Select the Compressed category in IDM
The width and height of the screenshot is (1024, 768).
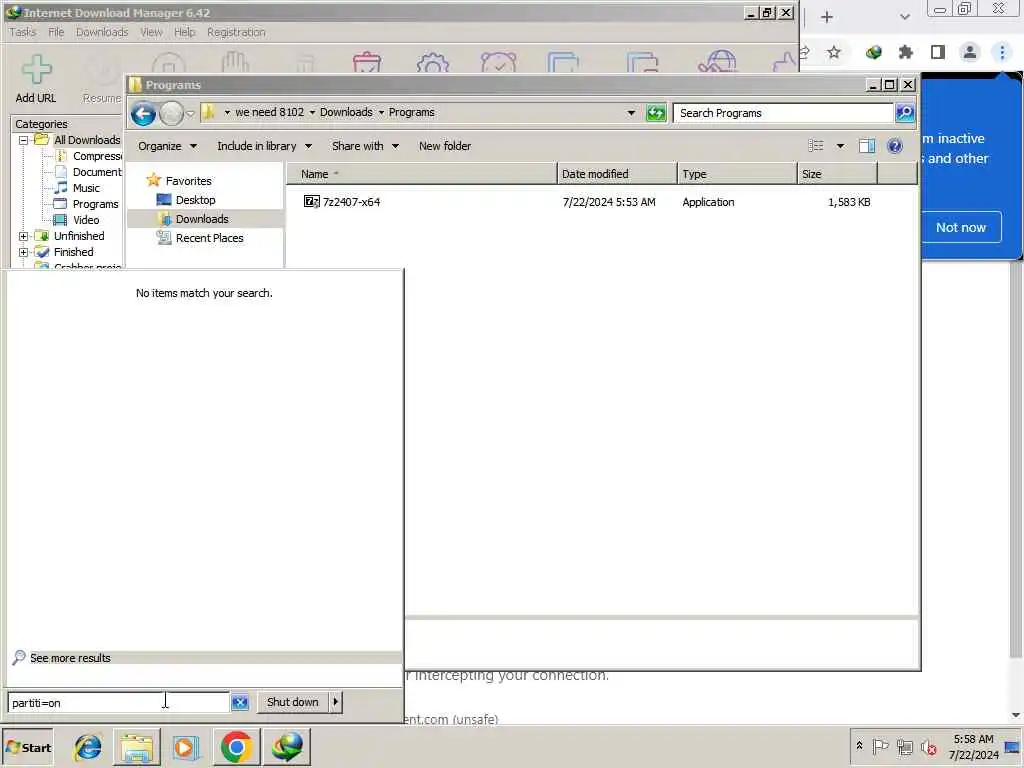click(96, 156)
